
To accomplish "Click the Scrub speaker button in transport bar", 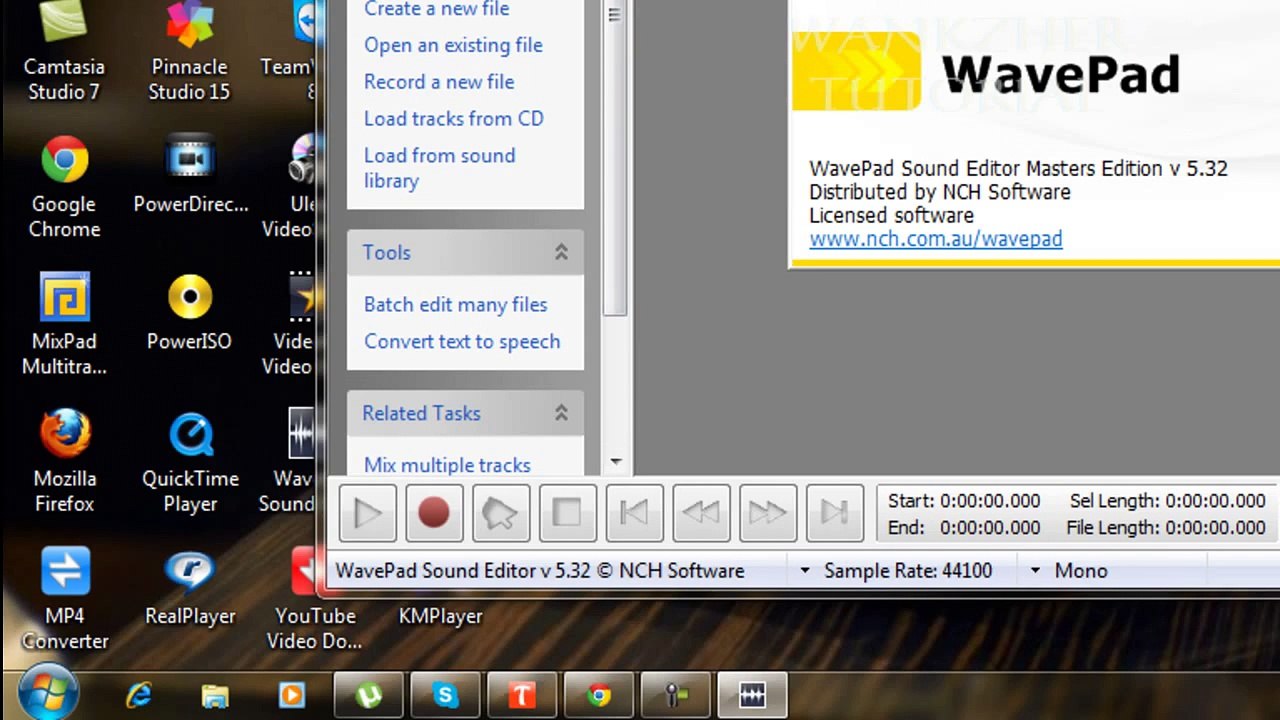I will [x=501, y=513].
